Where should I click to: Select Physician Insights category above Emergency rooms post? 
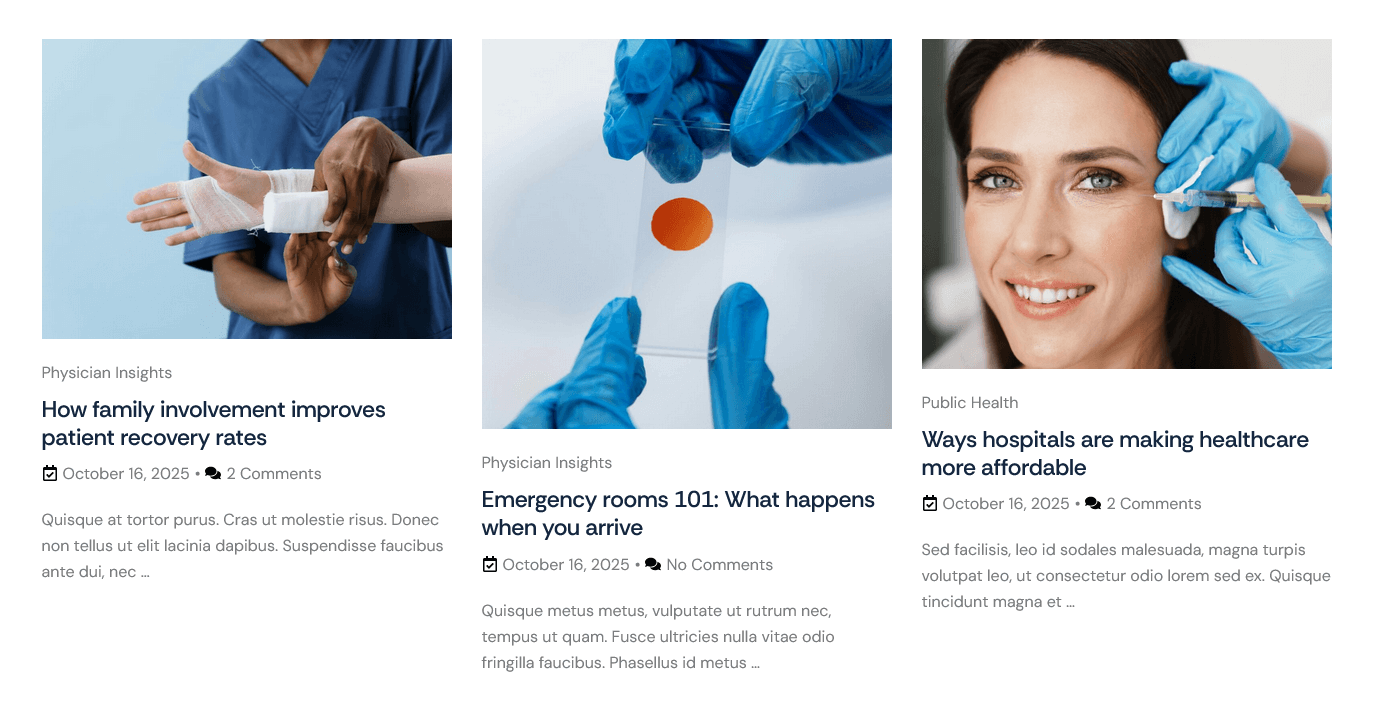pos(547,463)
